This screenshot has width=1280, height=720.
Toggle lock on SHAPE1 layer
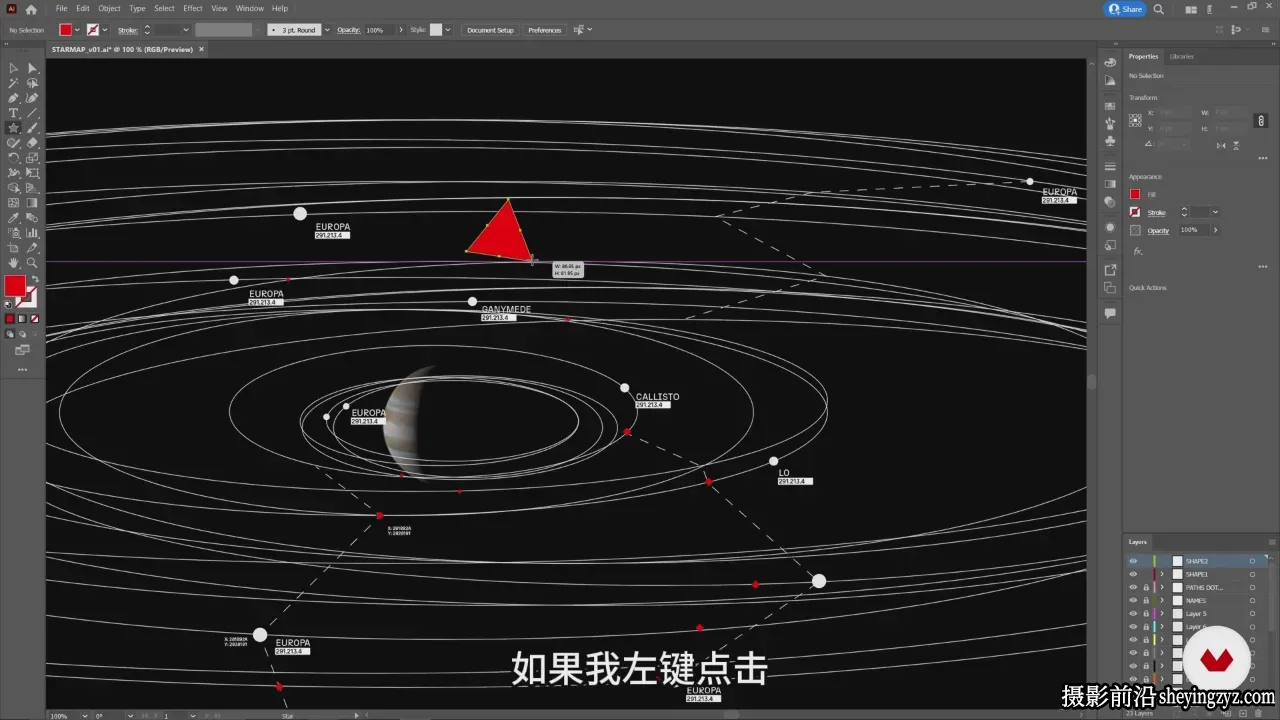[1146, 574]
